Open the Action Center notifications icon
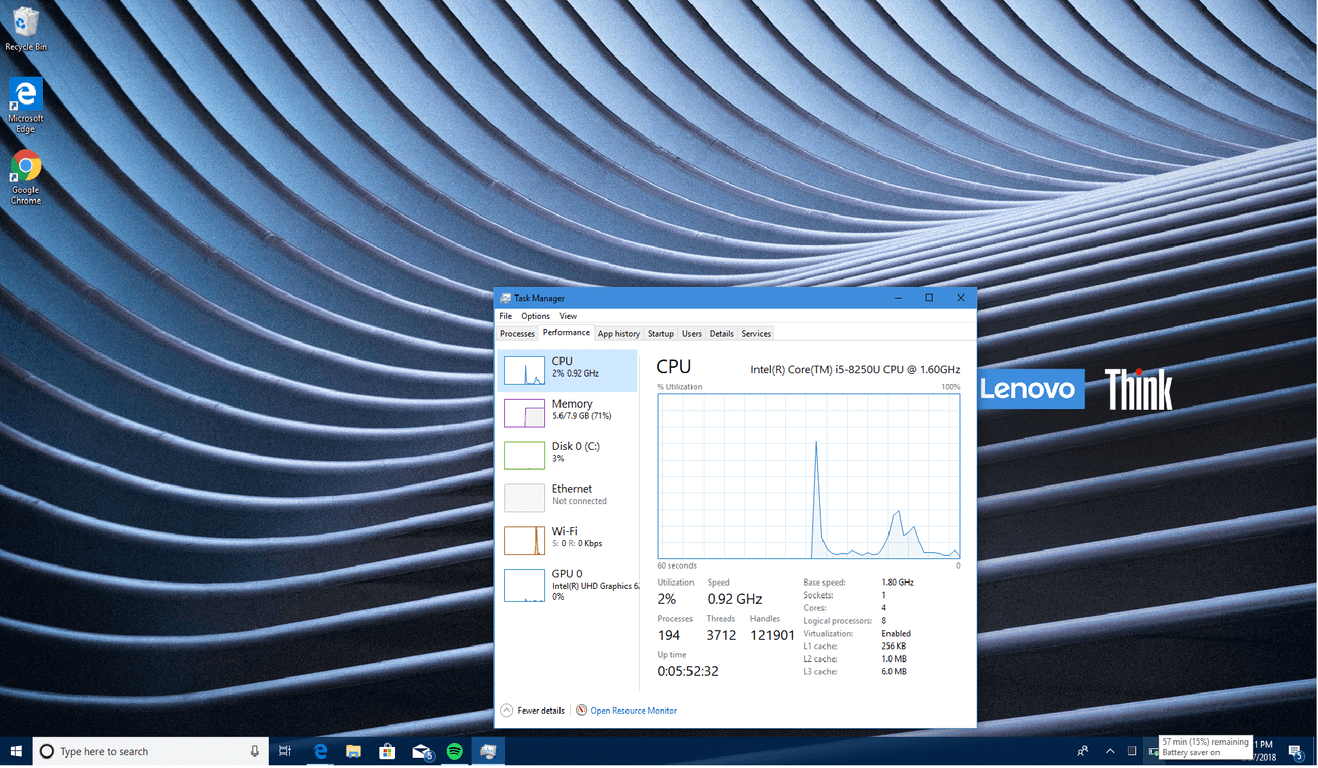 (x=1295, y=751)
